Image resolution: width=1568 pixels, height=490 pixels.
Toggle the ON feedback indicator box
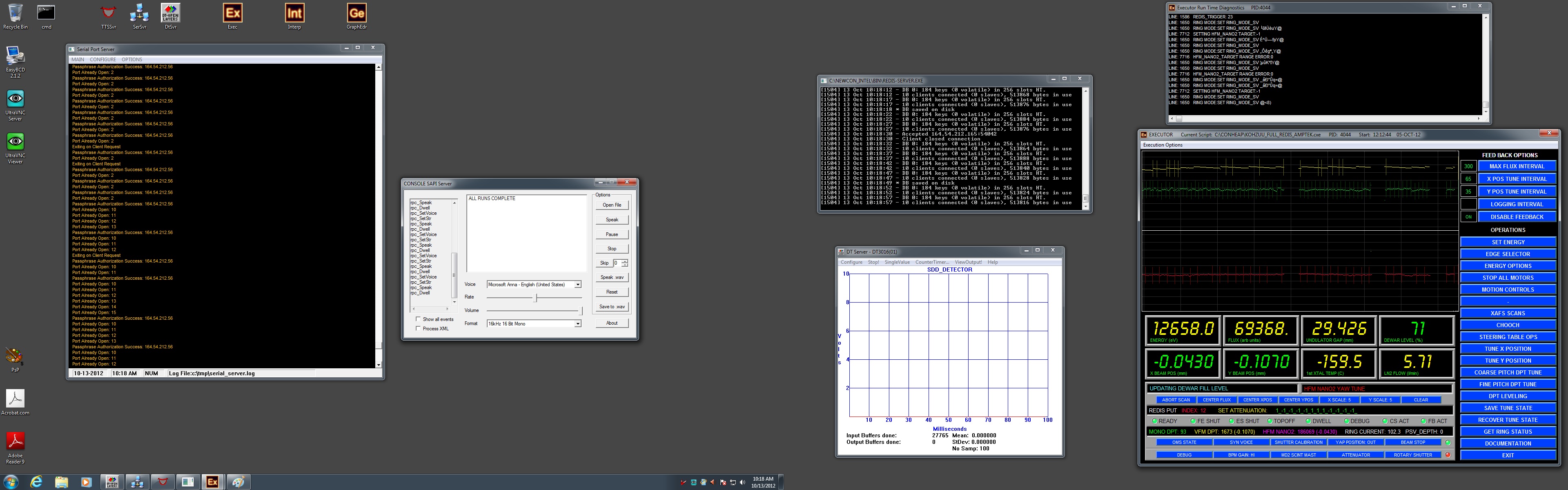1468,217
